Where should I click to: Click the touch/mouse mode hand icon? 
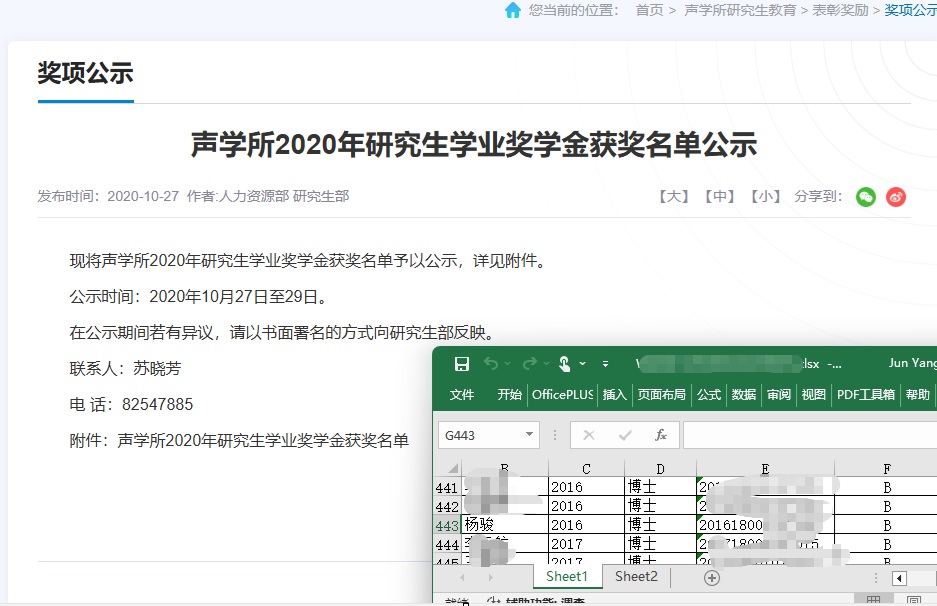point(565,363)
